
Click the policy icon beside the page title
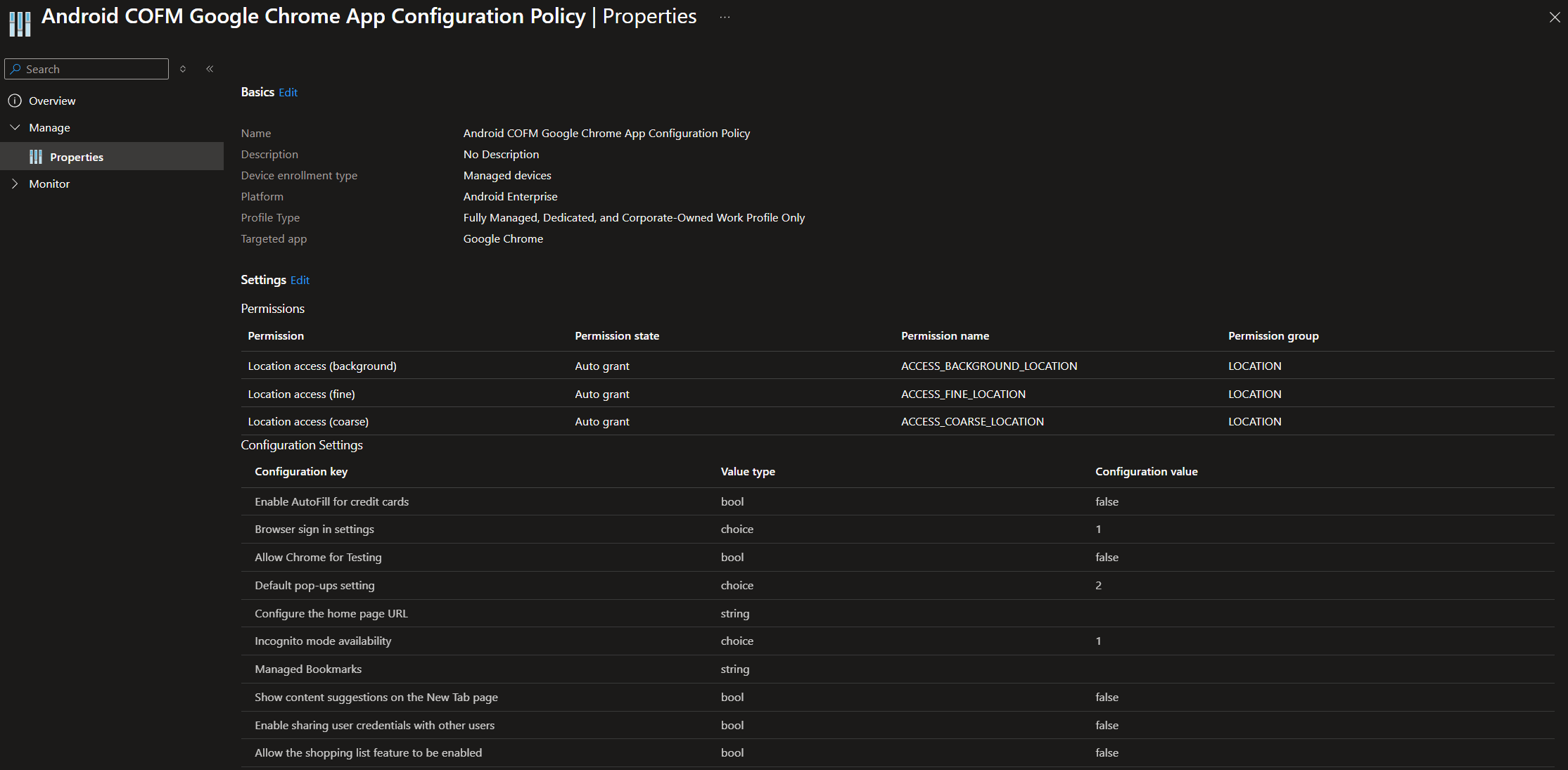pos(20,23)
